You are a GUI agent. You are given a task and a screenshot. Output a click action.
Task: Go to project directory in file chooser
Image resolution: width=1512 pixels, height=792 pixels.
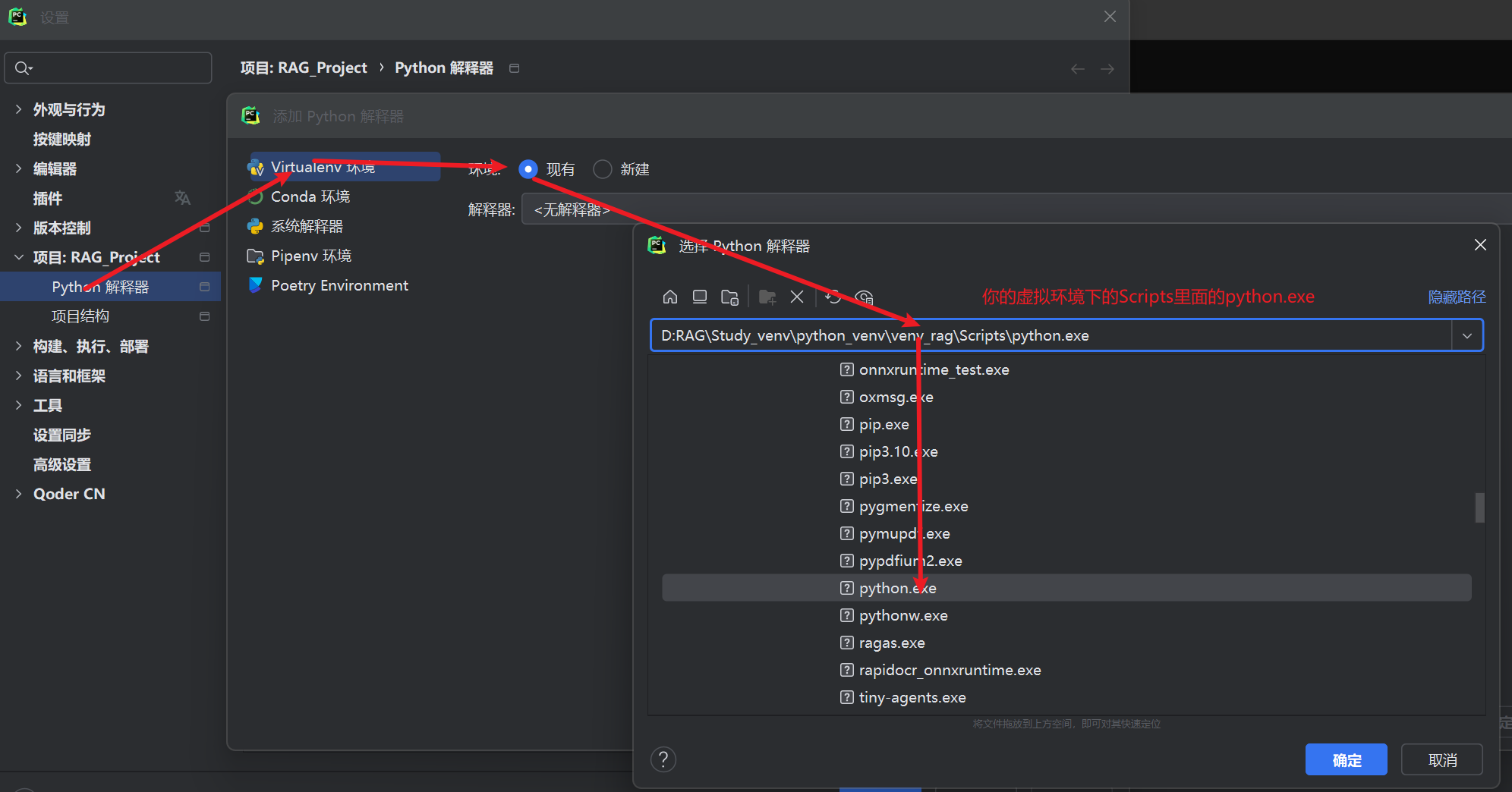click(x=729, y=297)
